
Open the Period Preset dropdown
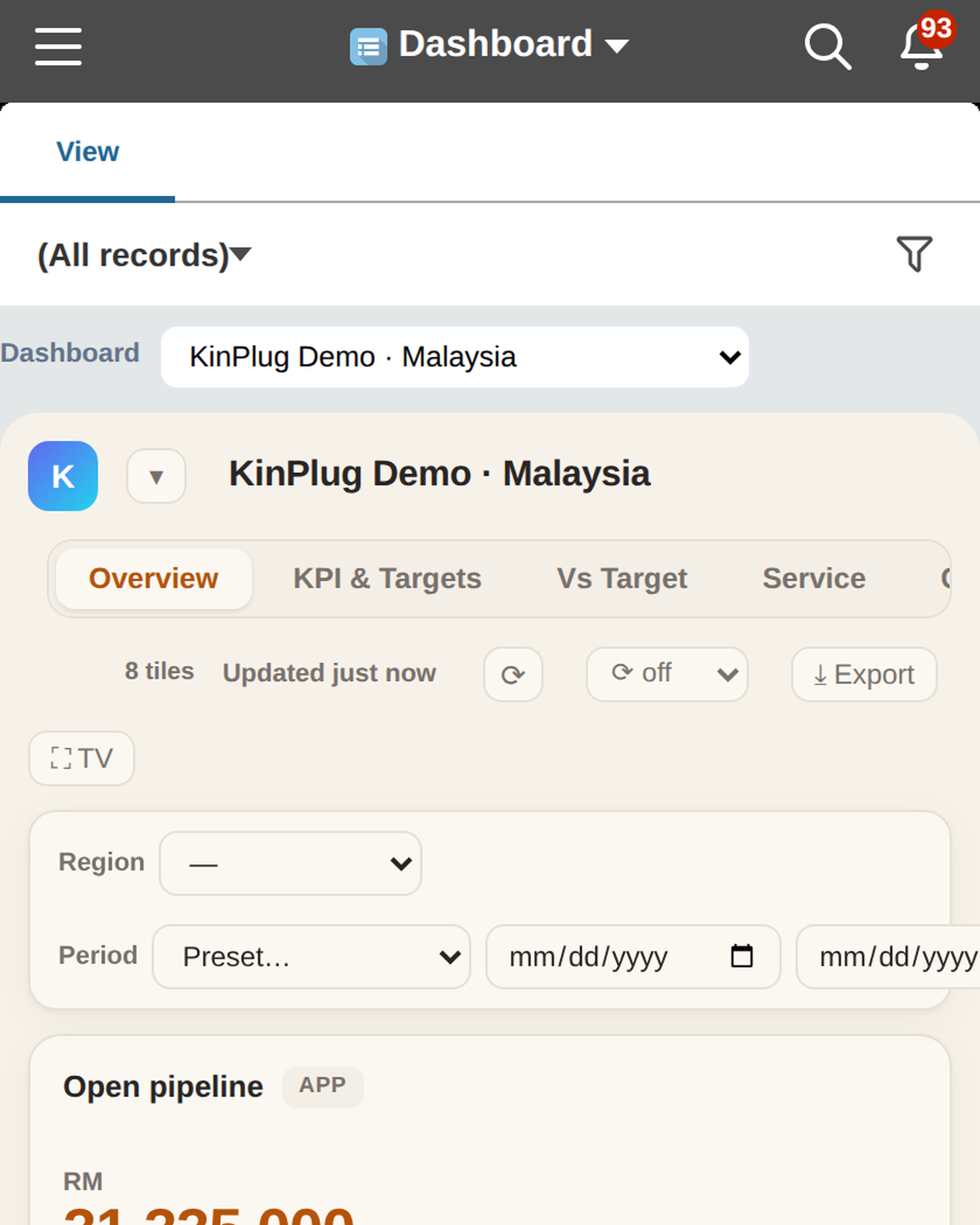(x=311, y=956)
